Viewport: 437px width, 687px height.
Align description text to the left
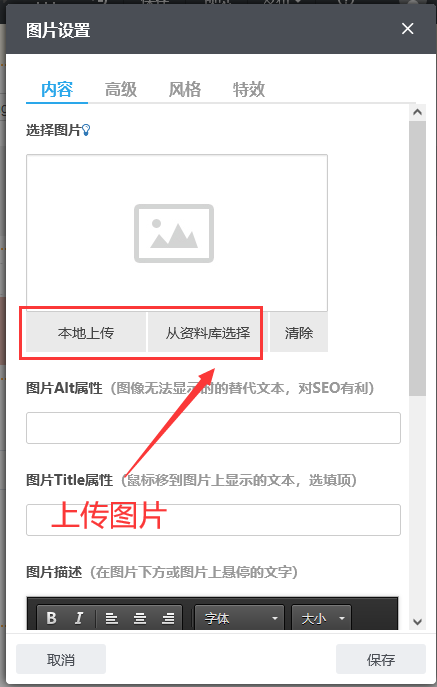[x=111, y=618]
